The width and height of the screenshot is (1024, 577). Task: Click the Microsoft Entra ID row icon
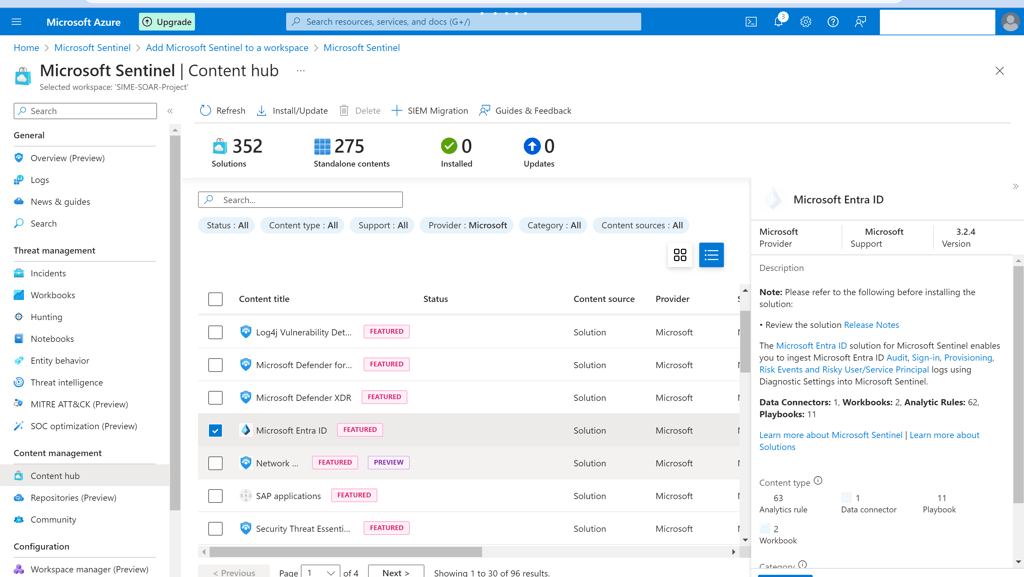click(246, 430)
